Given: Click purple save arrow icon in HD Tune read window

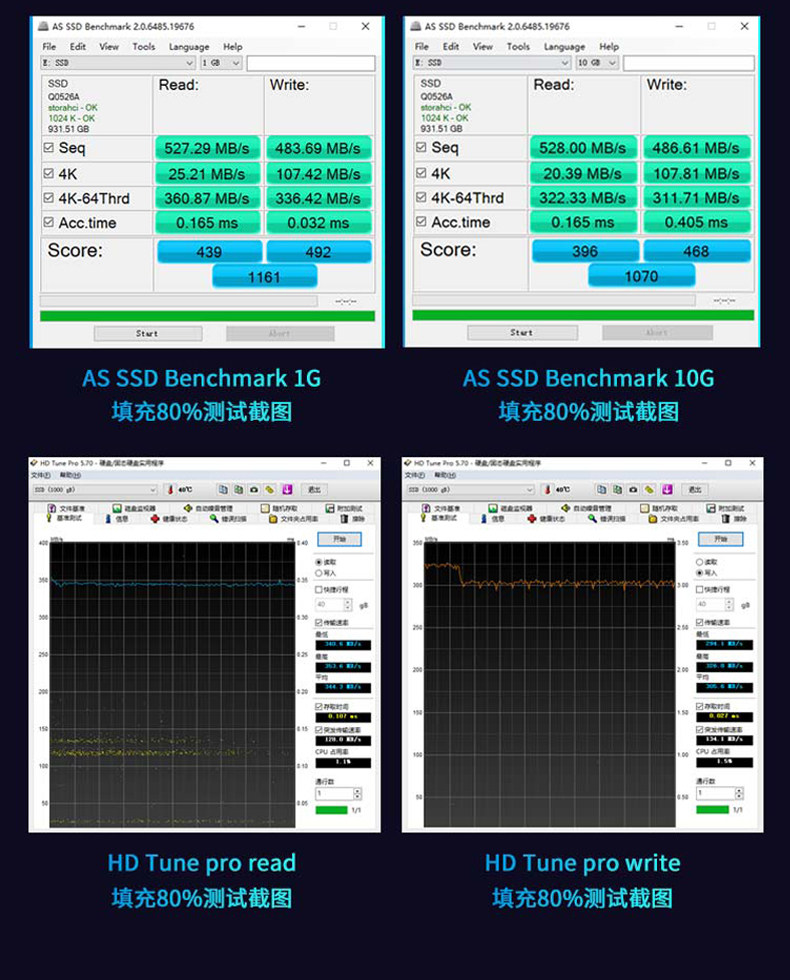Looking at the screenshot, I should pos(287,489).
